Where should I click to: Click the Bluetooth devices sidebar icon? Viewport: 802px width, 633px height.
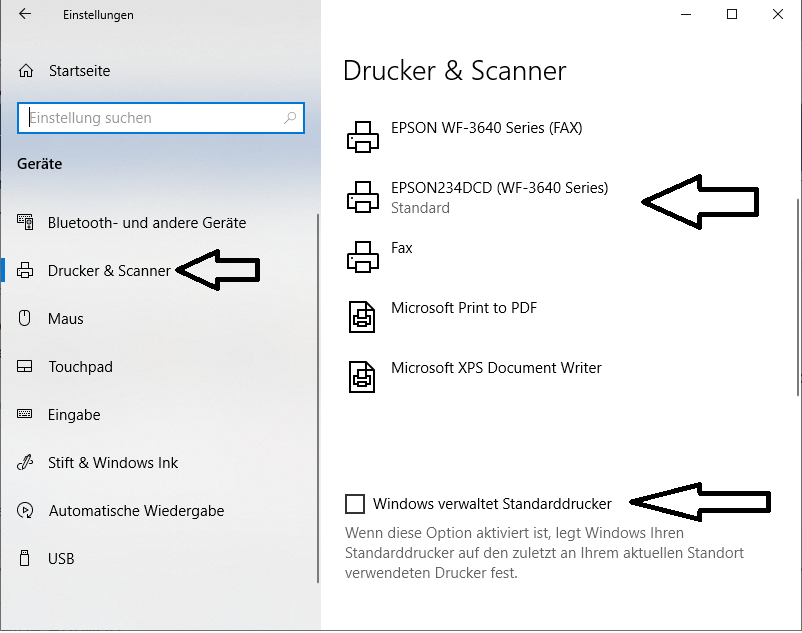[x=25, y=222]
